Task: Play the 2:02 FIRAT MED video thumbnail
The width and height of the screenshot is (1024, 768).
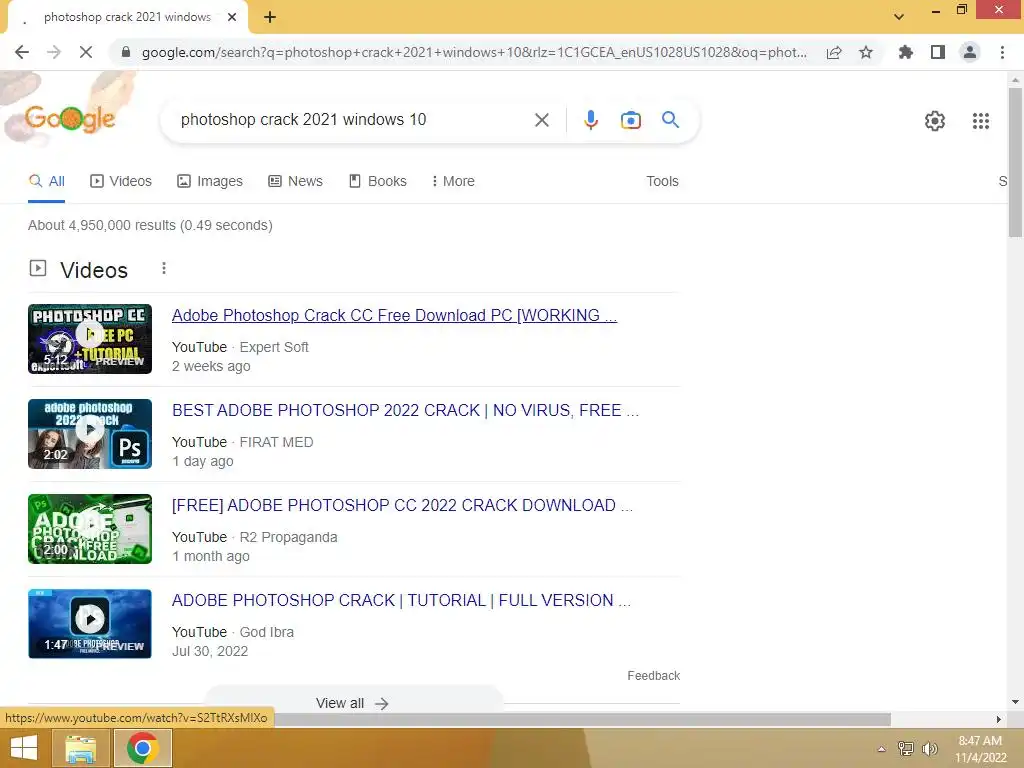Action: 90,434
